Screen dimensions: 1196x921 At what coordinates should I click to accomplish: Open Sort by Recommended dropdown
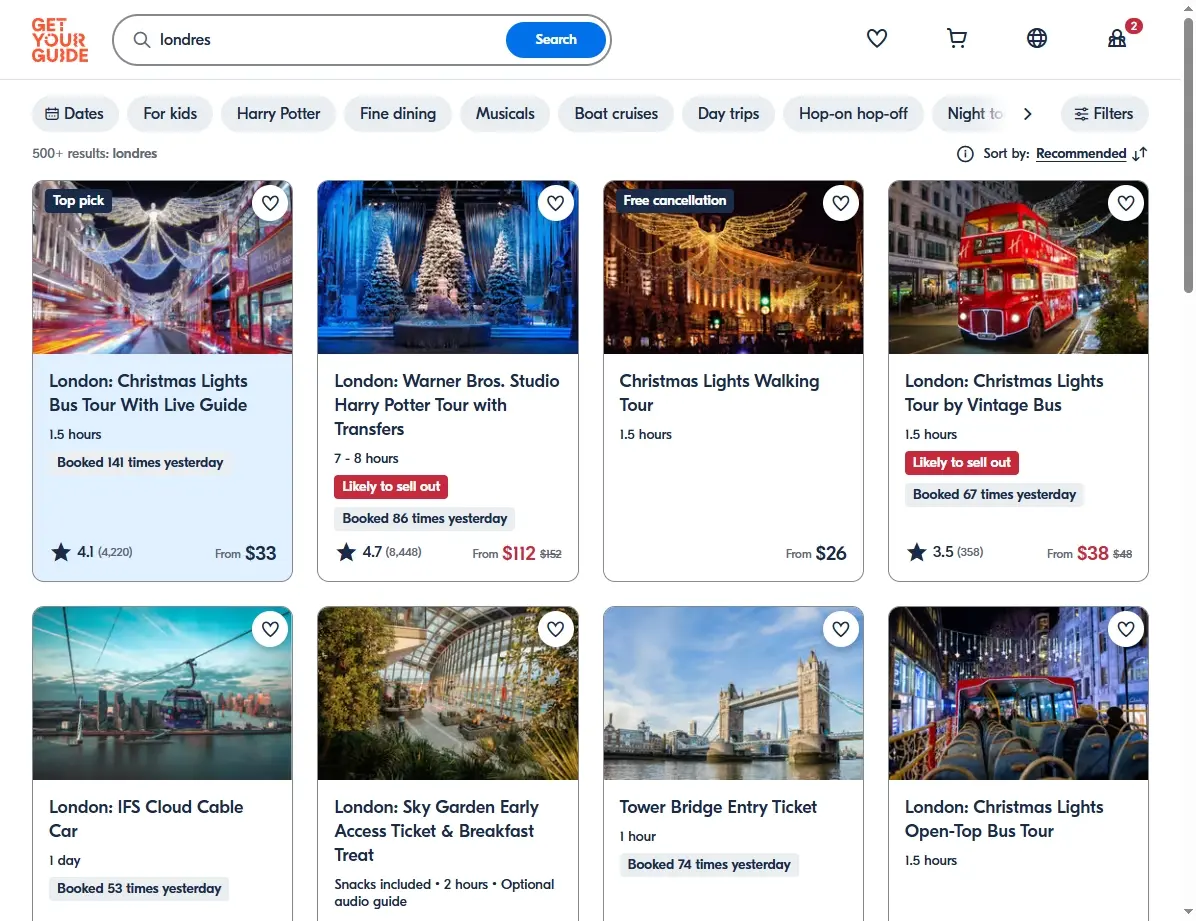click(x=1081, y=154)
